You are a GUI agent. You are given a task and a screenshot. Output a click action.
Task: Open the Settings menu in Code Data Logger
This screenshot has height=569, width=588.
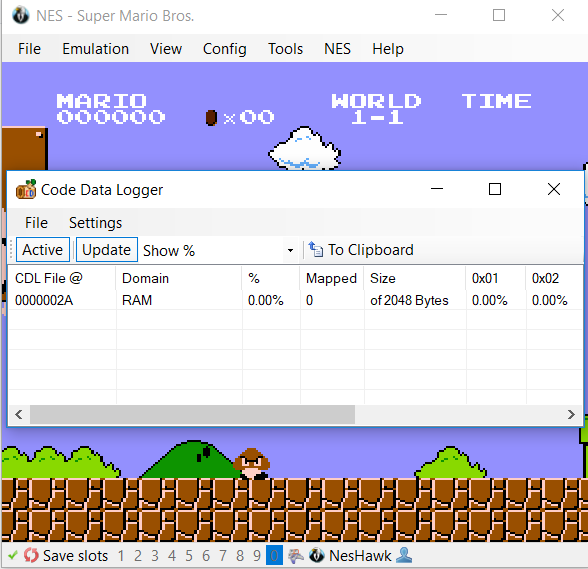[x=96, y=223]
